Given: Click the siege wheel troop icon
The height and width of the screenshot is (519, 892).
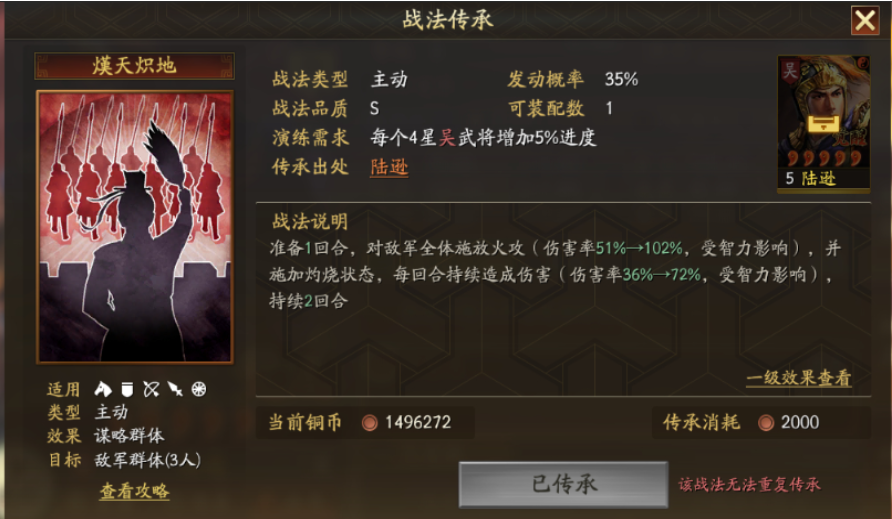Looking at the screenshot, I should tap(199, 389).
